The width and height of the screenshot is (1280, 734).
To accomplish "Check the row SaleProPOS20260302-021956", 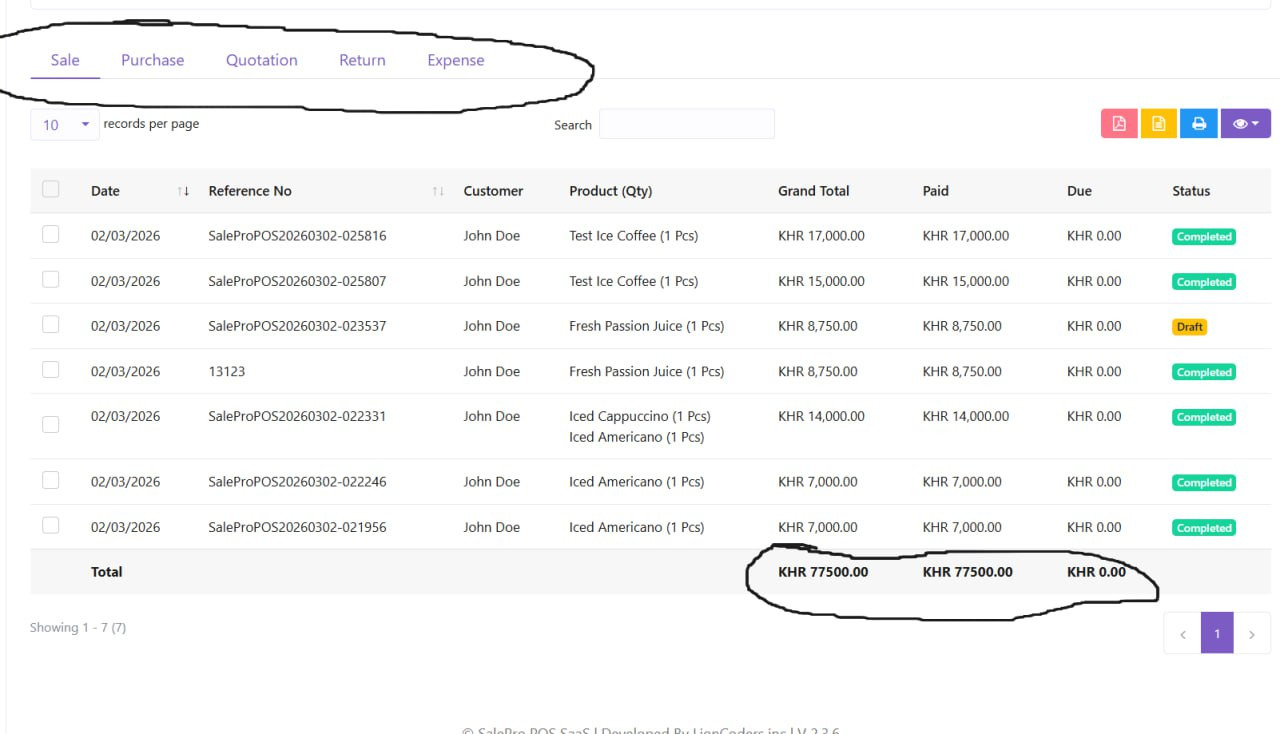I will [51, 525].
